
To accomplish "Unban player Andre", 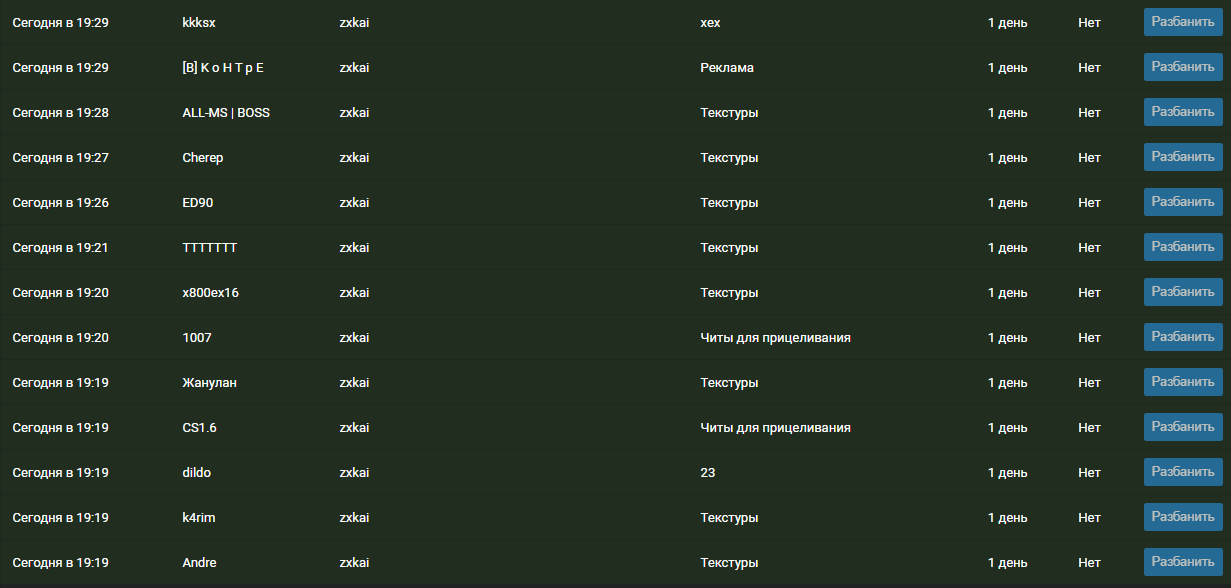I will [1183, 562].
